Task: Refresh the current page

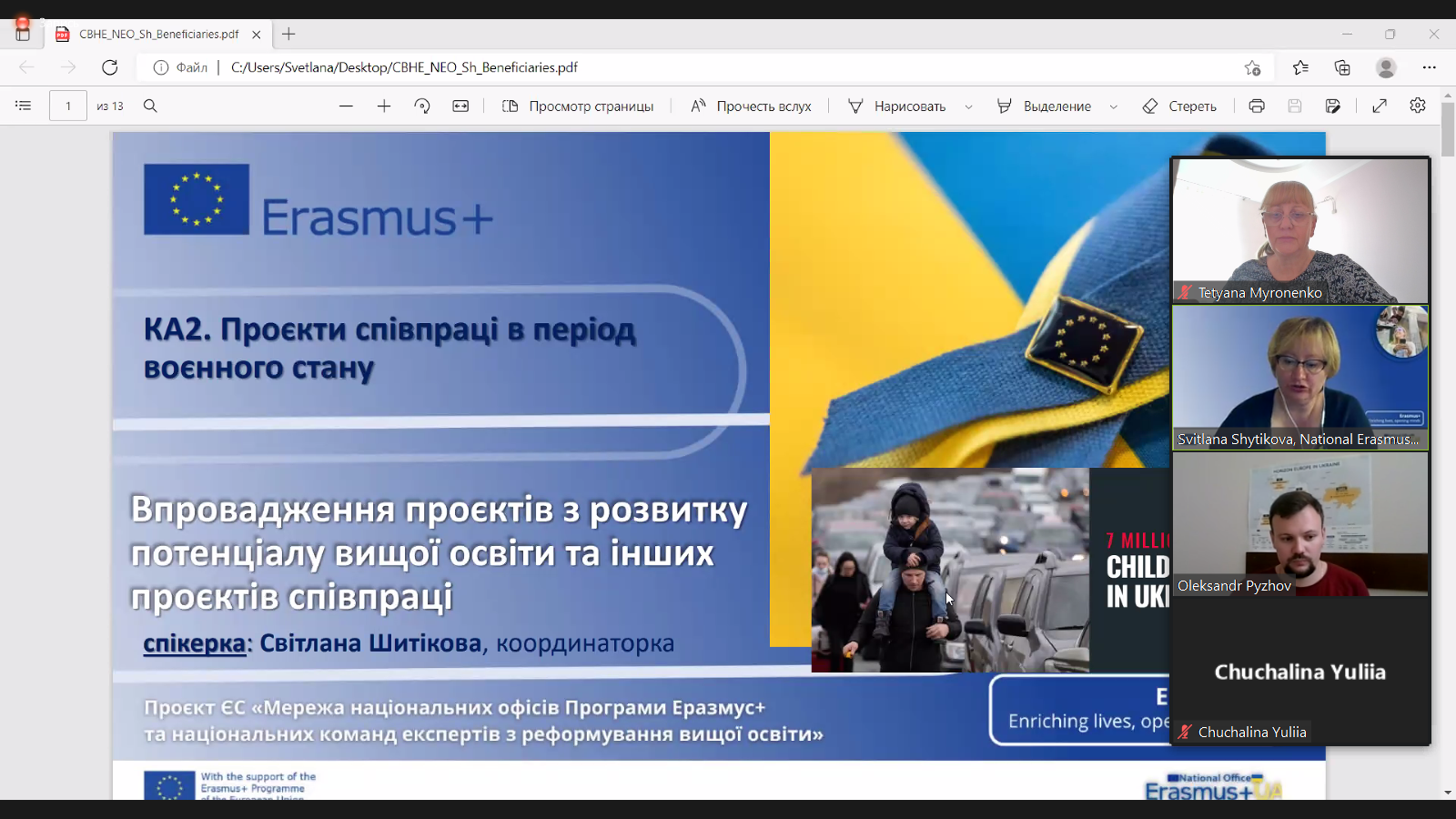Action: click(x=110, y=67)
